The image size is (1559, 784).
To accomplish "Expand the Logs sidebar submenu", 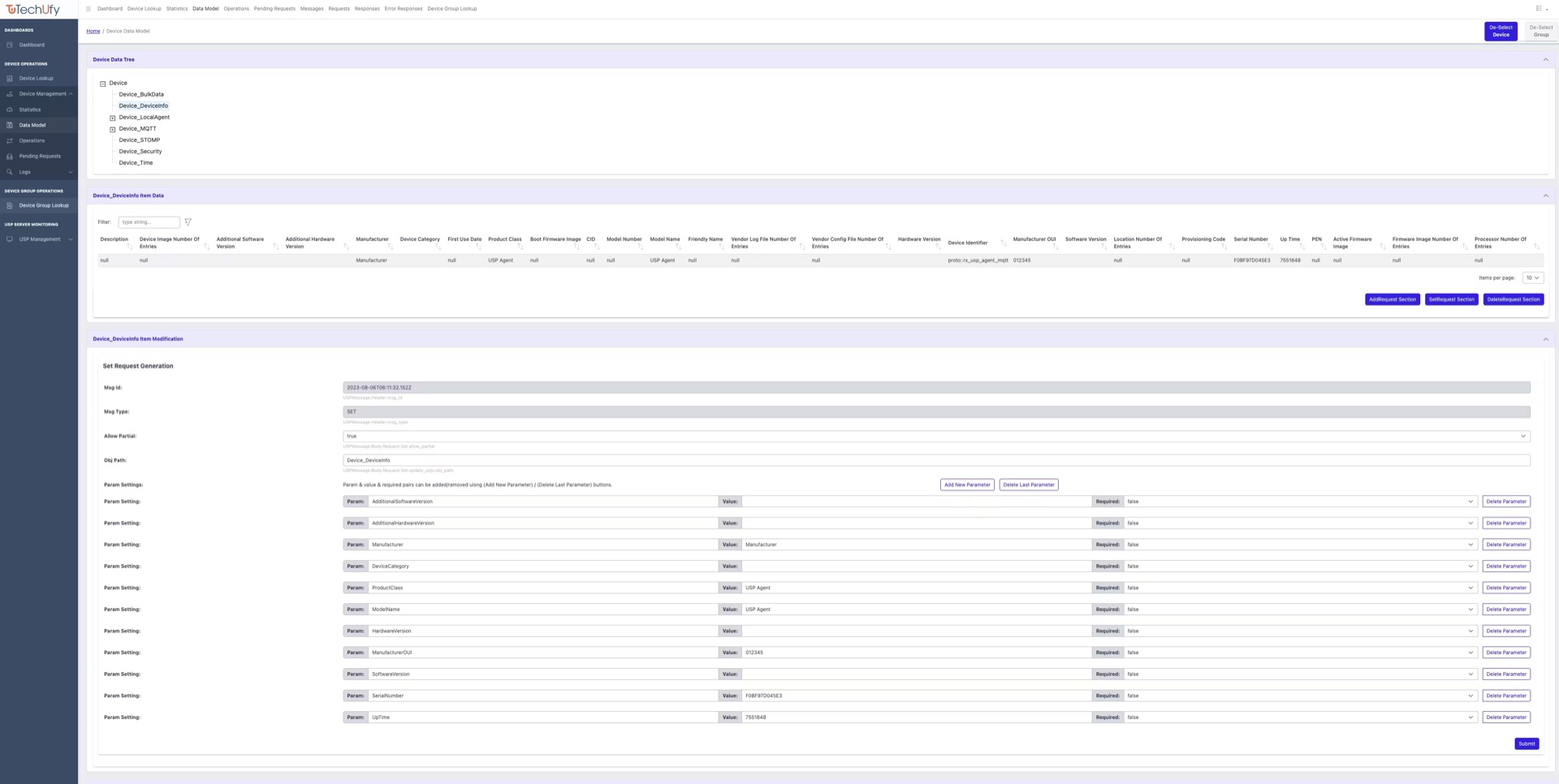I will pos(71,172).
